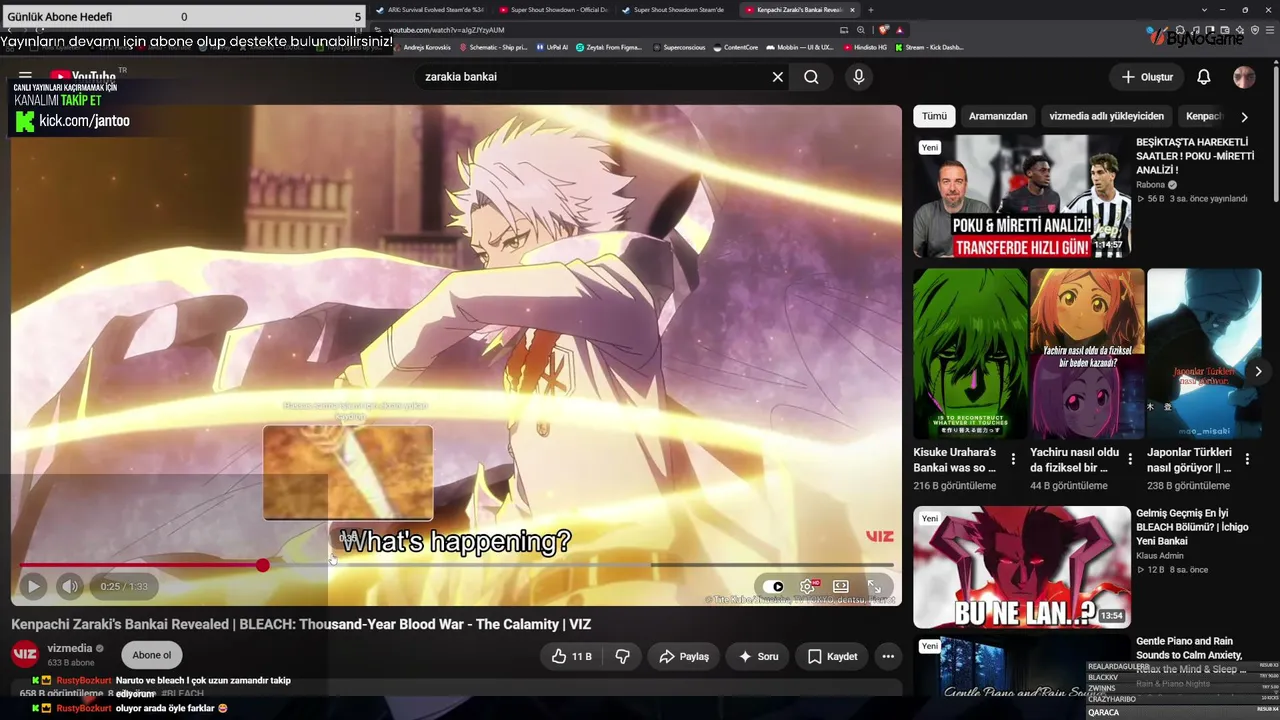Open the notifications bell
This screenshot has height=720, width=1280.
[1204, 77]
